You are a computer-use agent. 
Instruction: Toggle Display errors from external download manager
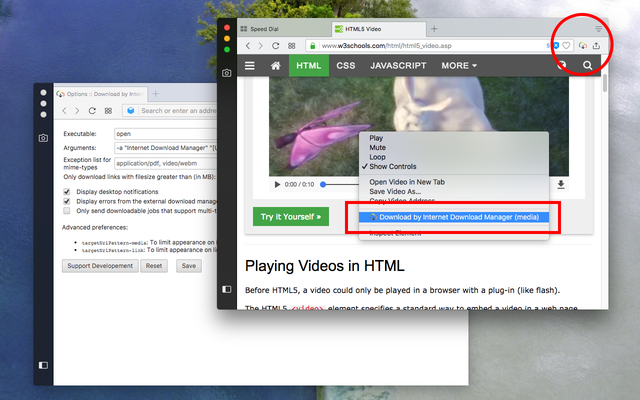(x=67, y=201)
